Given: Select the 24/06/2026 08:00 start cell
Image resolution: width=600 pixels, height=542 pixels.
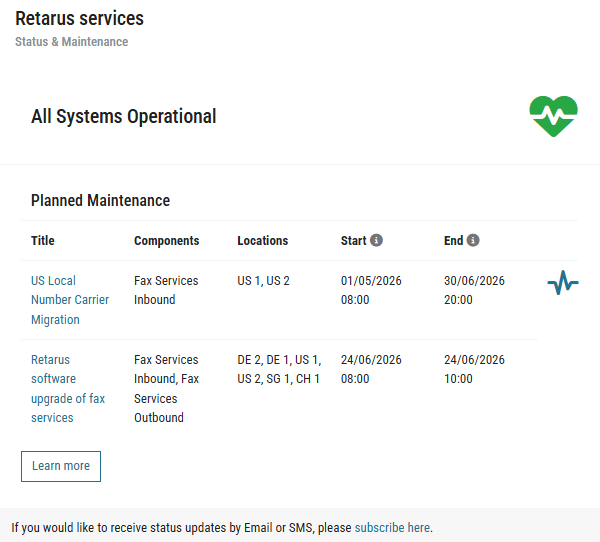Looking at the screenshot, I should coord(371,369).
